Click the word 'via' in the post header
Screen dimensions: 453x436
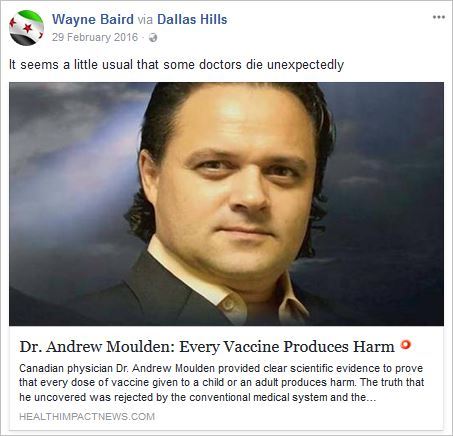pyautogui.click(x=145, y=20)
